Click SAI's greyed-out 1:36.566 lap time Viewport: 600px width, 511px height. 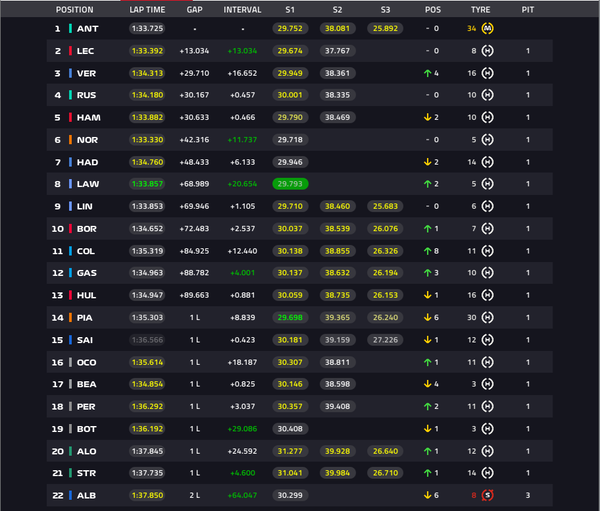tap(147, 340)
